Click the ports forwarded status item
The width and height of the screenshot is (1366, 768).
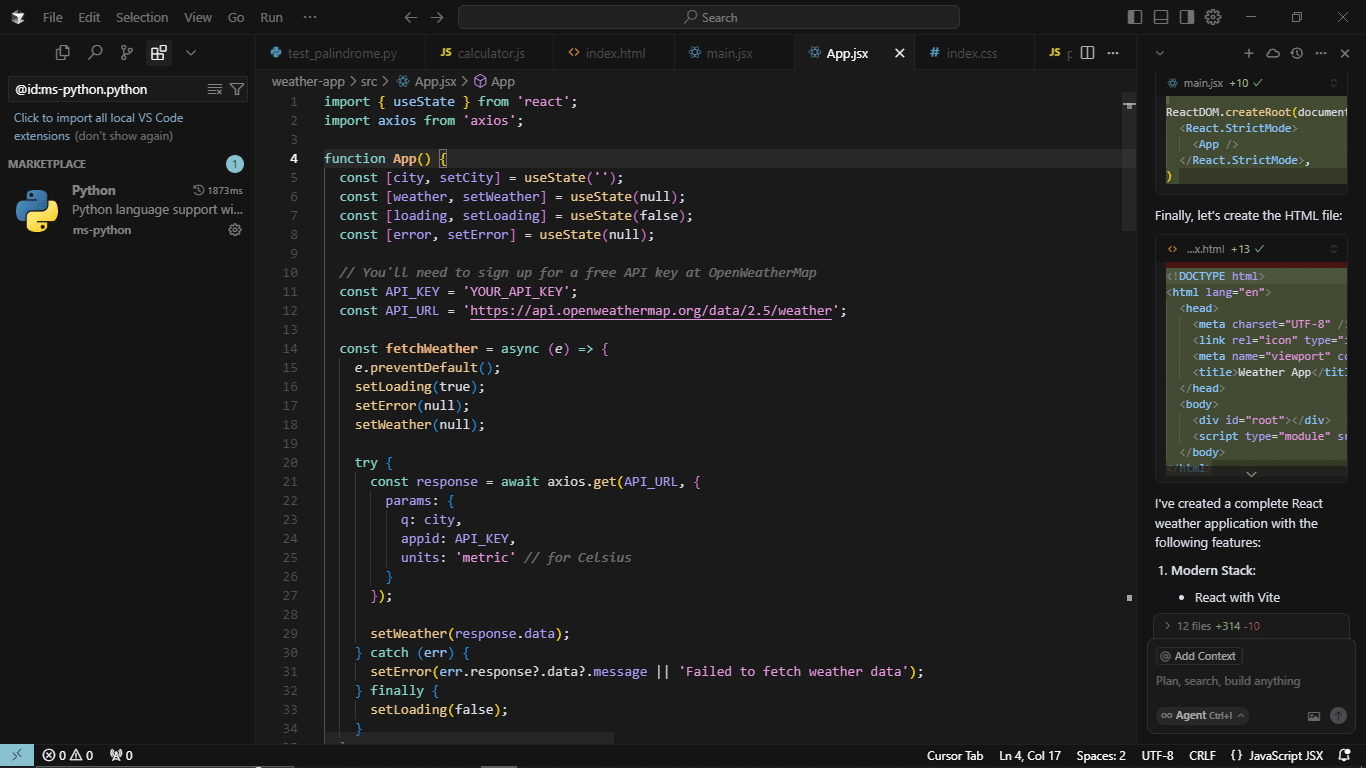[121, 755]
